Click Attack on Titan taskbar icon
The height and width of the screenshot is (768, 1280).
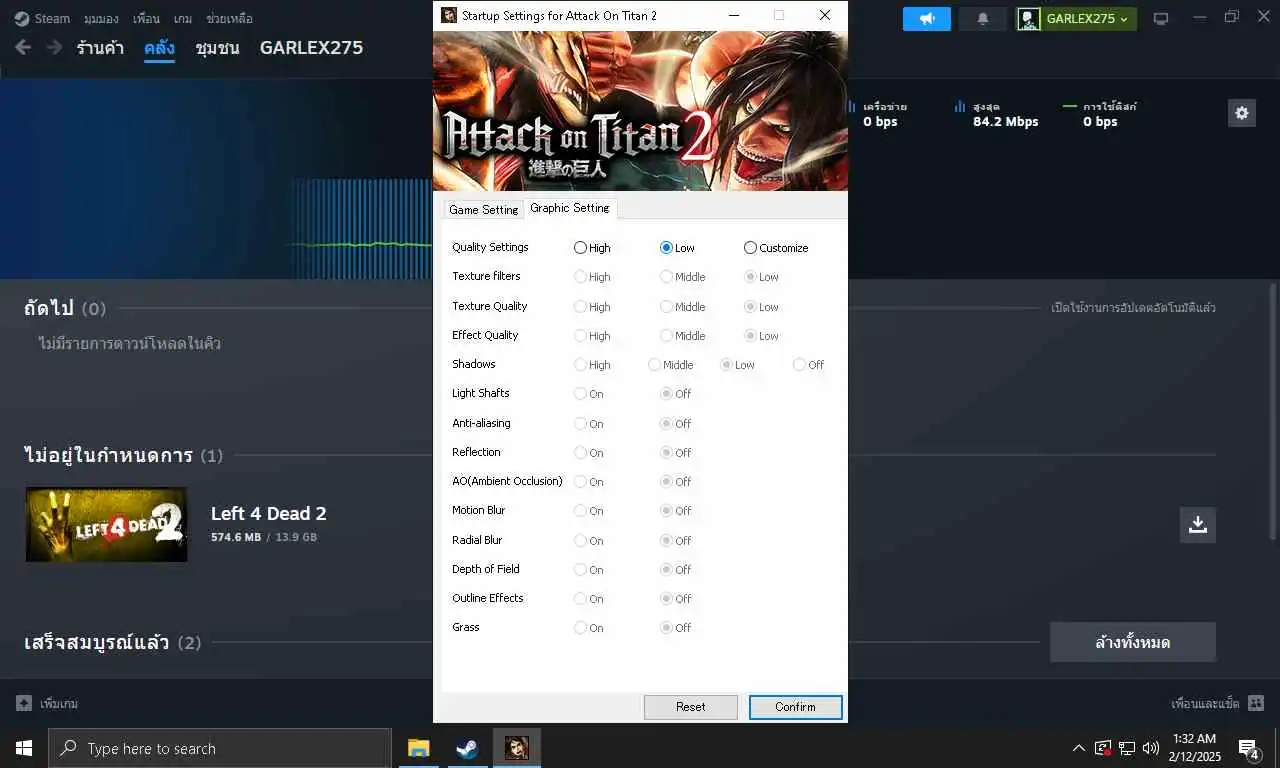click(x=517, y=748)
